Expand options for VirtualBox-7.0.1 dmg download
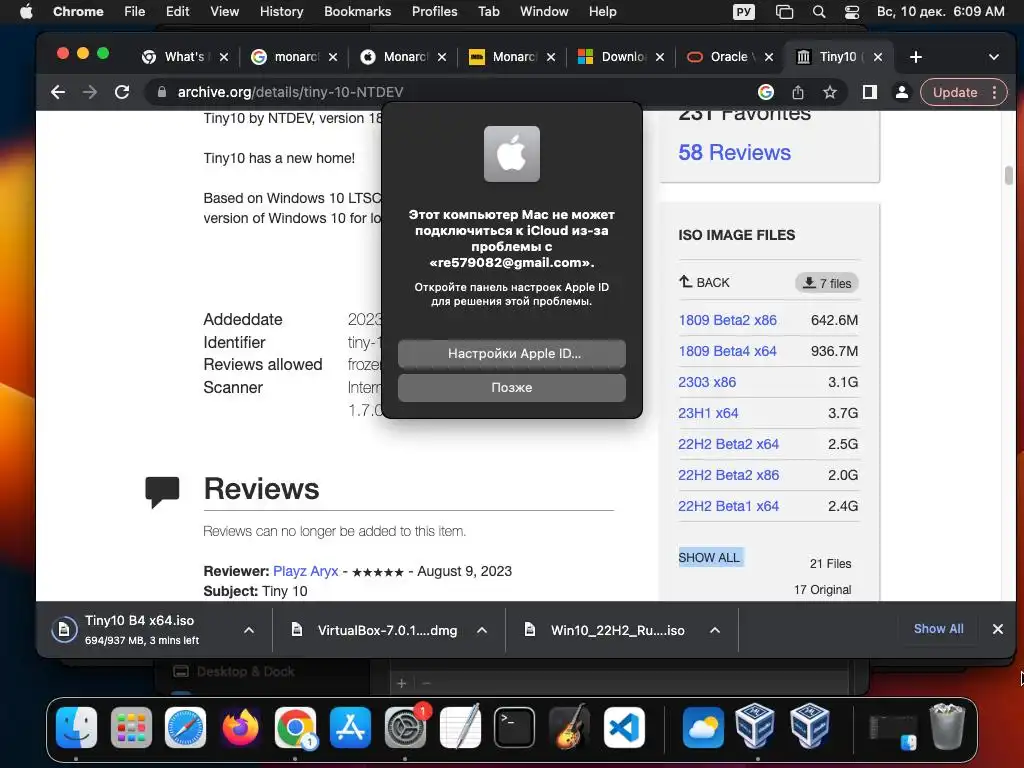 coord(482,630)
